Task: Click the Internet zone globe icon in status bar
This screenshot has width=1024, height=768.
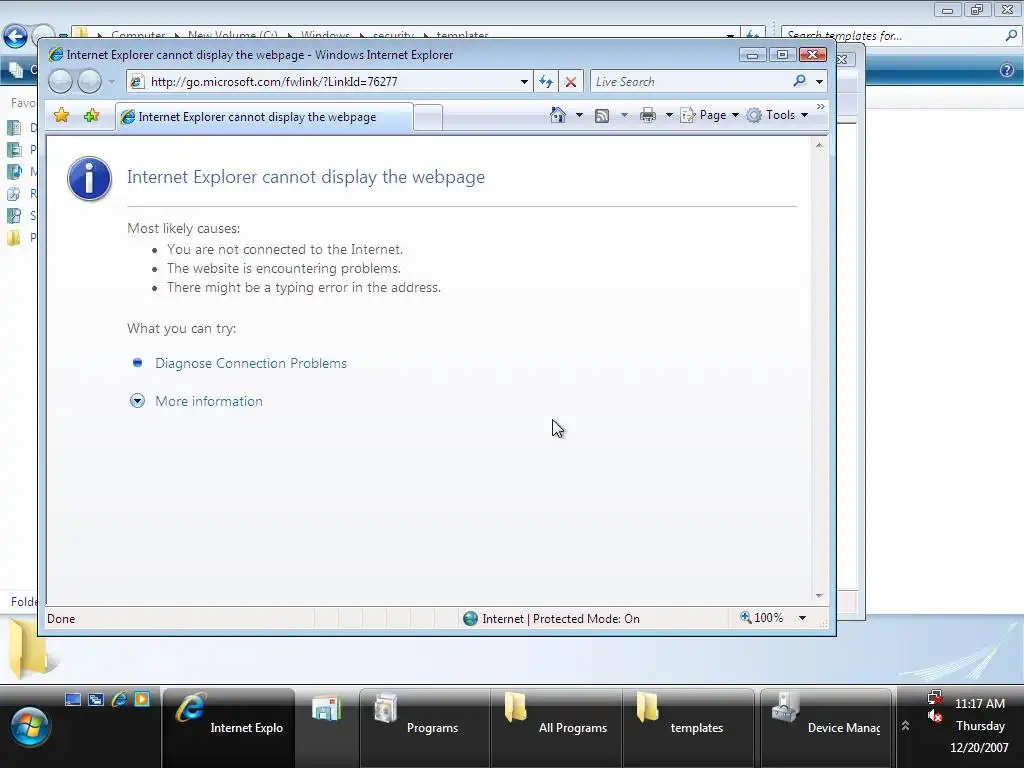Action: pos(470,618)
